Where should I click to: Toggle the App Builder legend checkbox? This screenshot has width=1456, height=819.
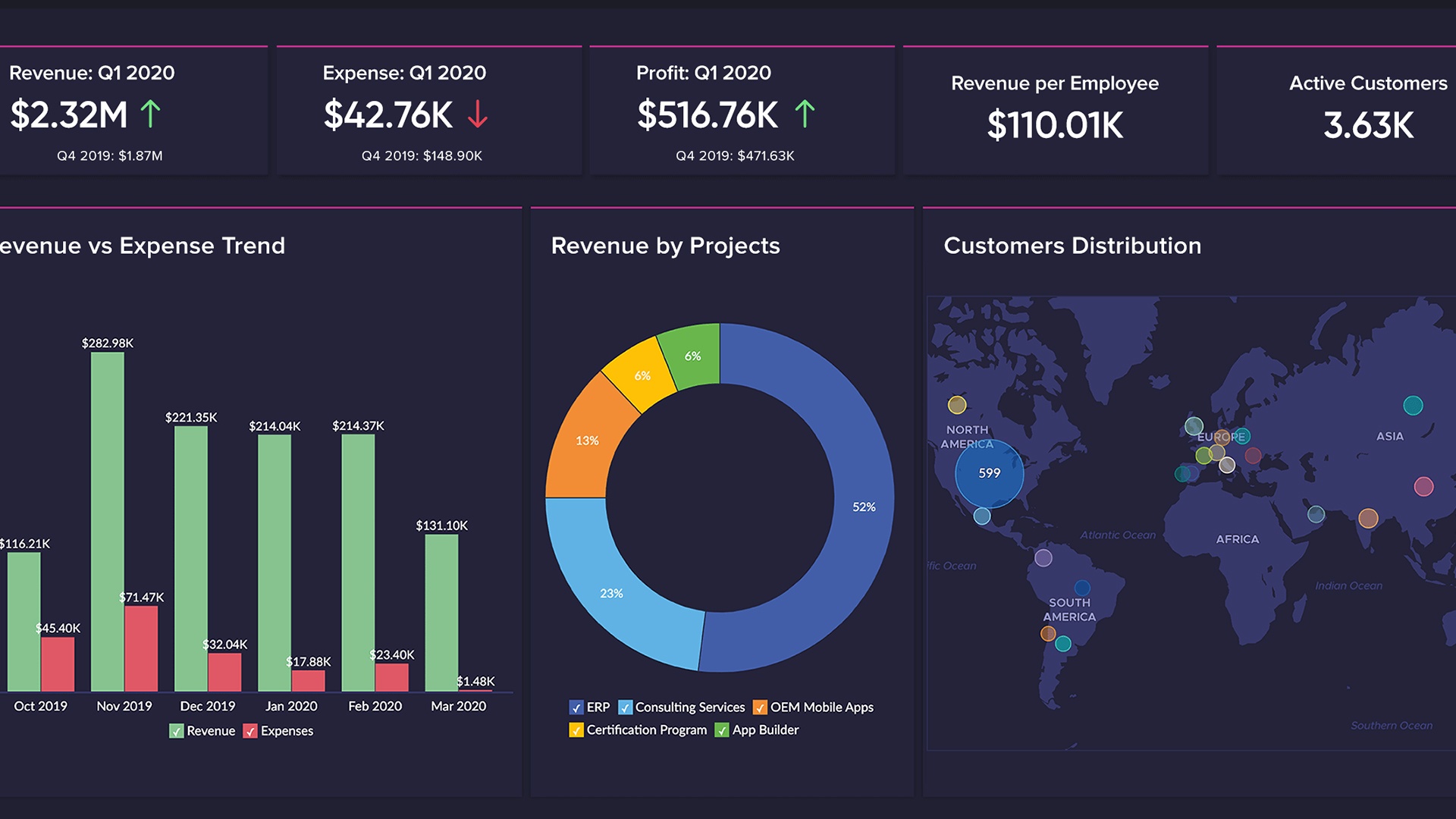[722, 730]
